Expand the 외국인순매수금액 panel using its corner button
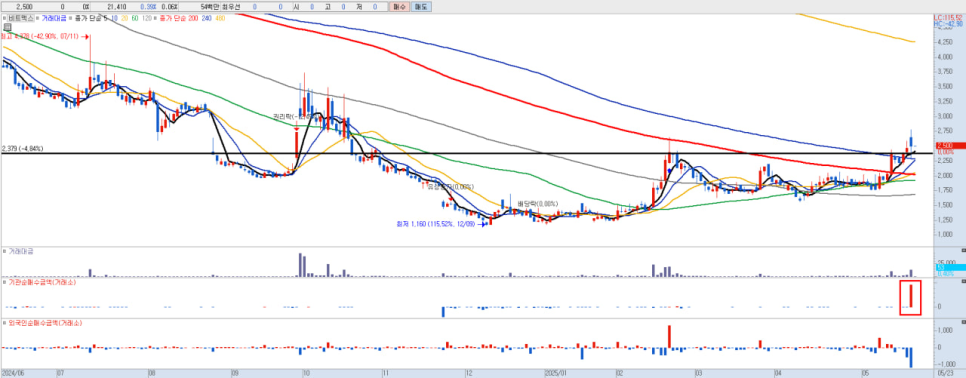 (x=964, y=323)
